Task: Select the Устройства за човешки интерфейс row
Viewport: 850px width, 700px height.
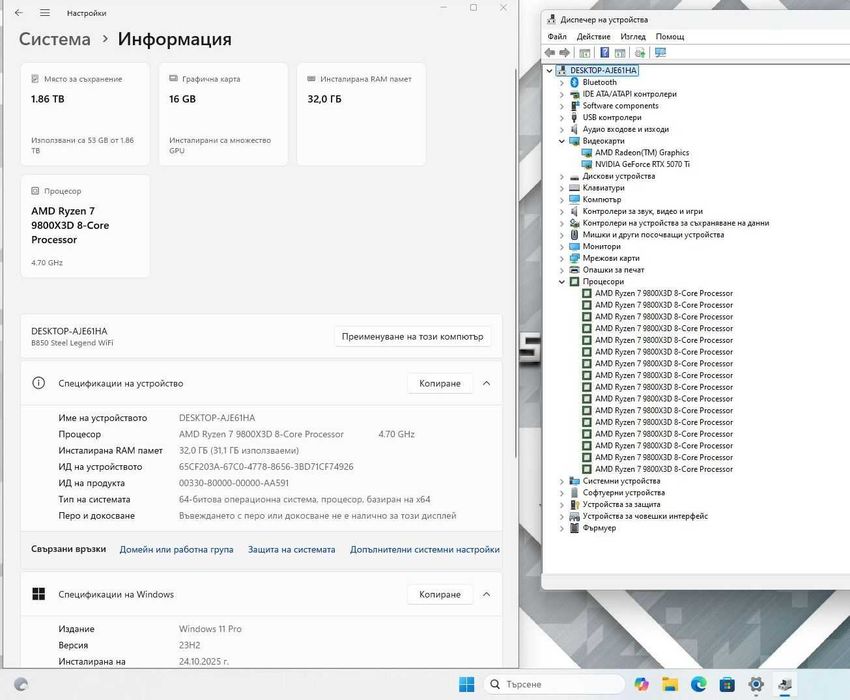Action: pyautogui.click(x=645, y=516)
